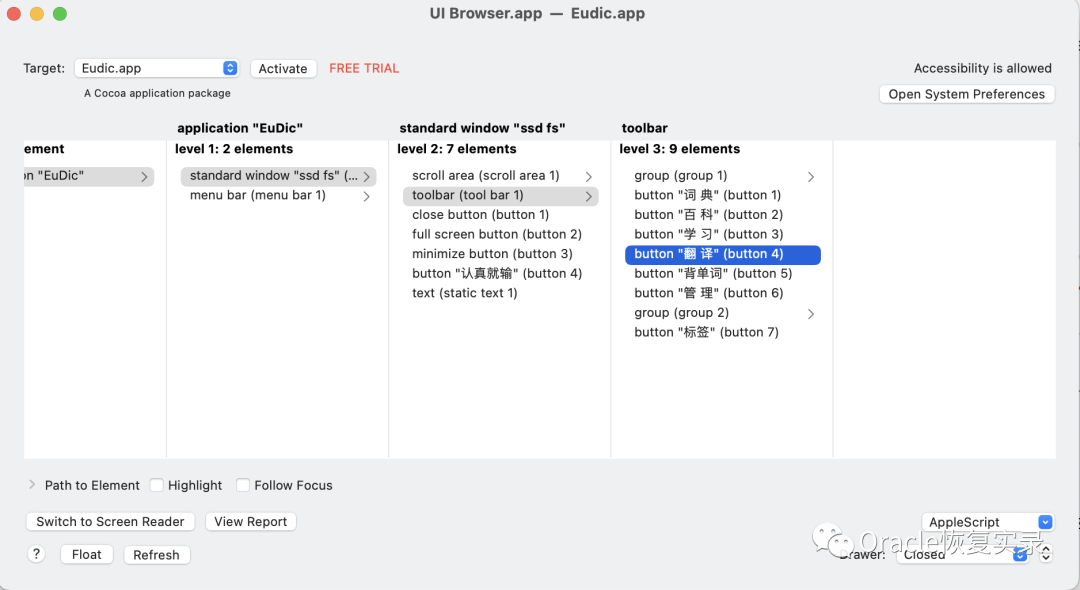Open the AppleScript popup menu
Viewport: 1080px width, 590px height.
(988, 522)
